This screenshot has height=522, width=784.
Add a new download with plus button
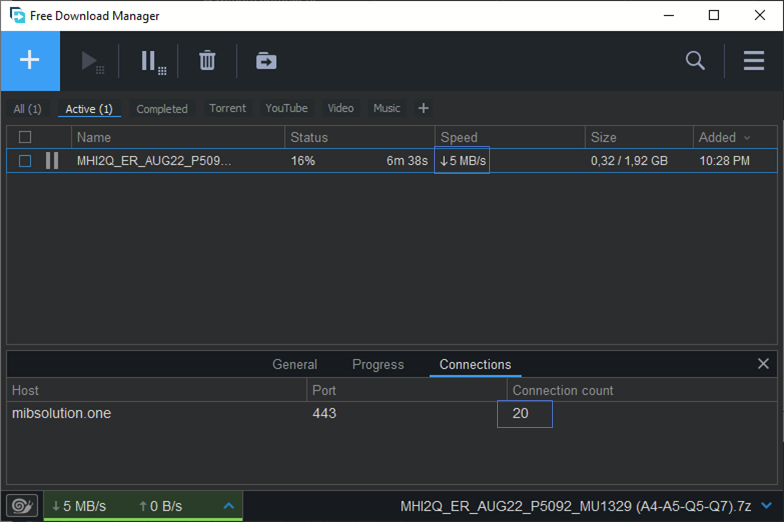tap(30, 60)
